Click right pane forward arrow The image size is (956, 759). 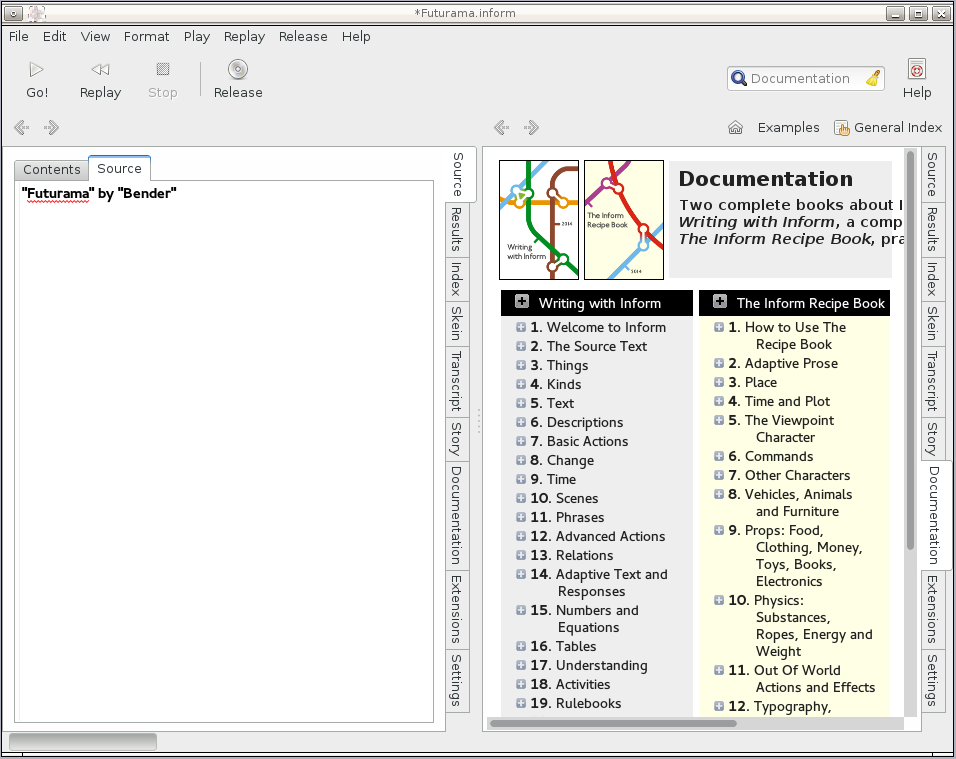pos(532,128)
